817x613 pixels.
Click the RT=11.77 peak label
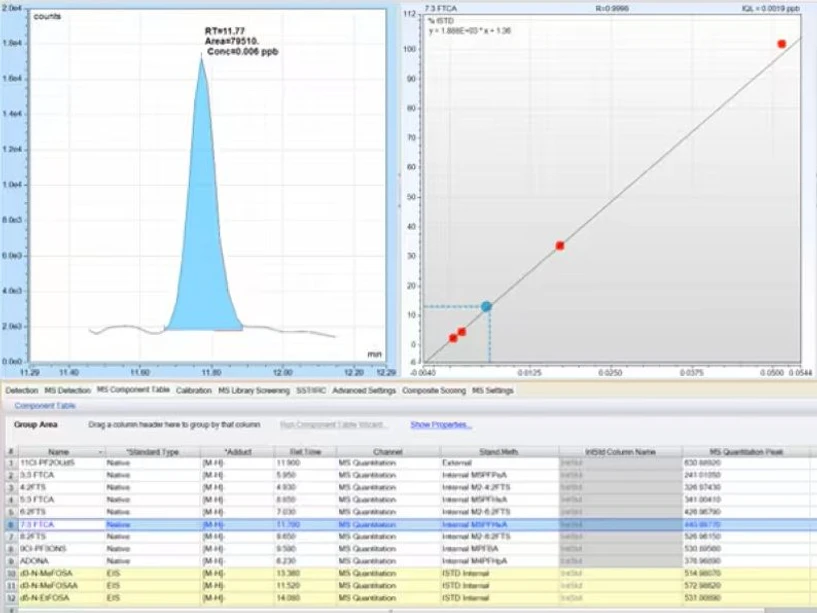225,31
